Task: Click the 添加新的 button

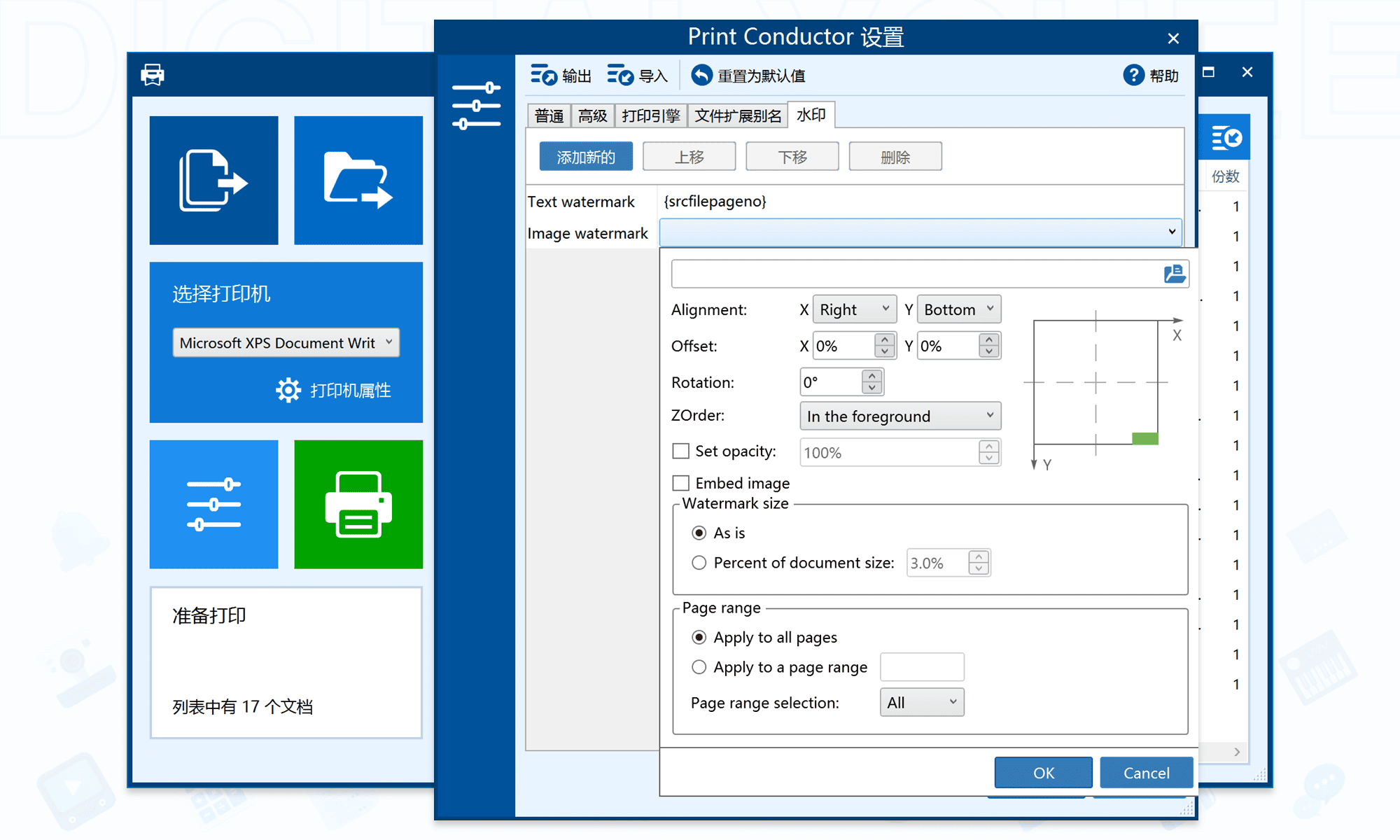Action: [x=586, y=157]
